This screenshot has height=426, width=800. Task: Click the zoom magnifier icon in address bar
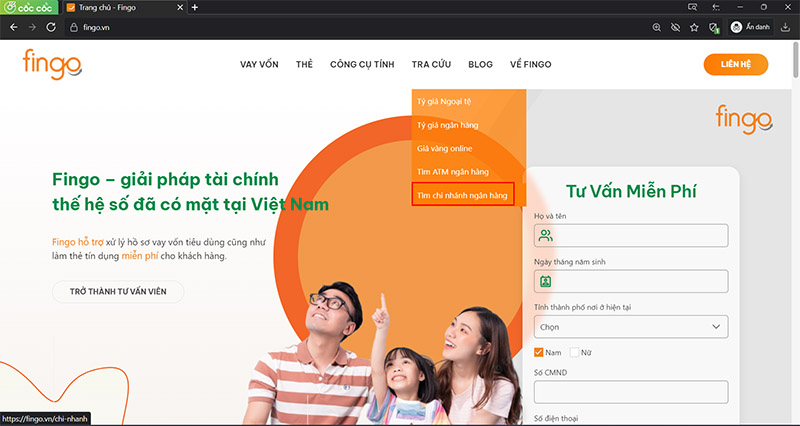(x=657, y=28)
